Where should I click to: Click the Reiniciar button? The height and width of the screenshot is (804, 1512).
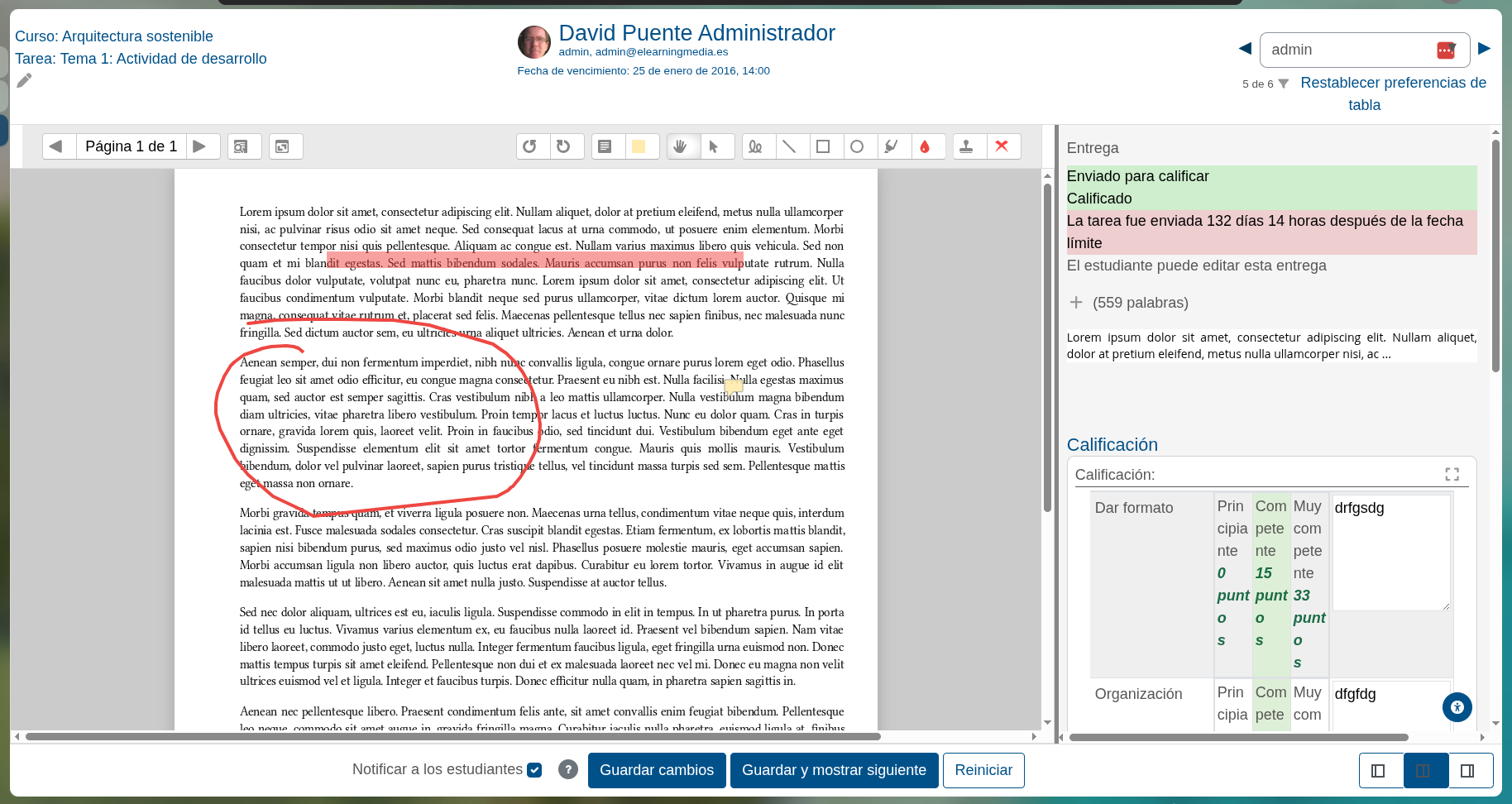[983, 770]
